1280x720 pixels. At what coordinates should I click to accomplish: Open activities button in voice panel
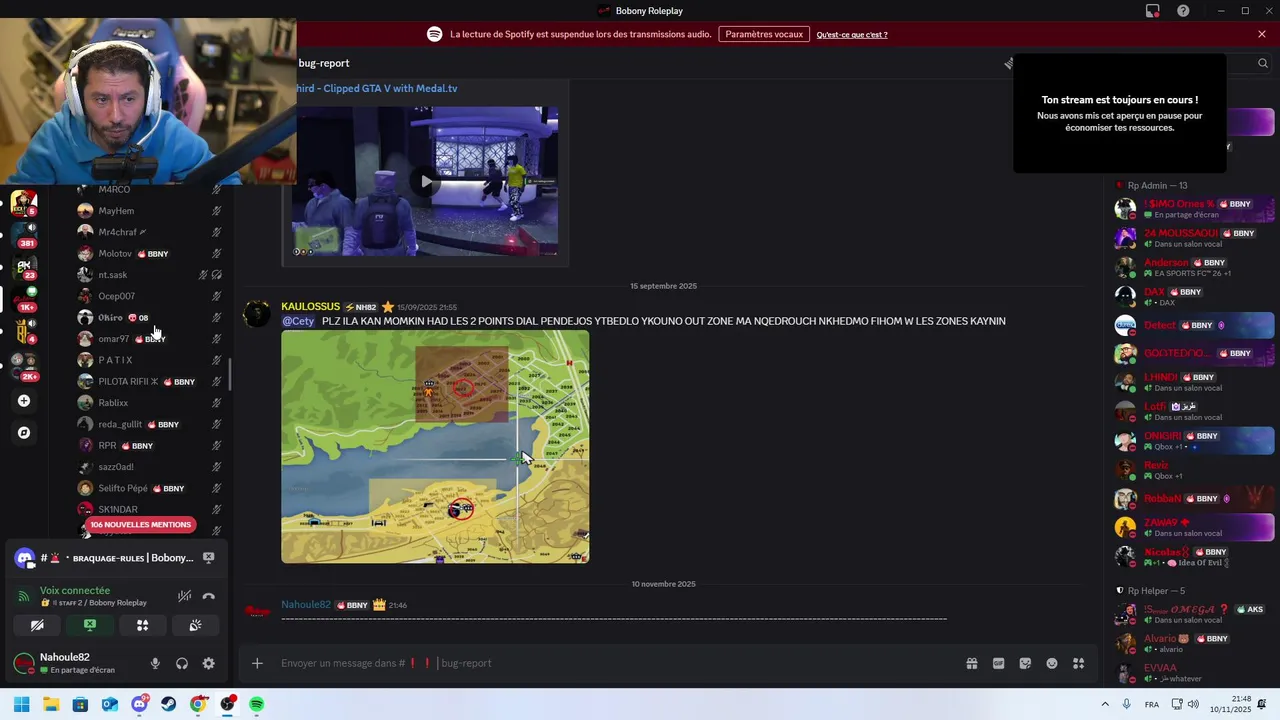click(x=142, y=625)
